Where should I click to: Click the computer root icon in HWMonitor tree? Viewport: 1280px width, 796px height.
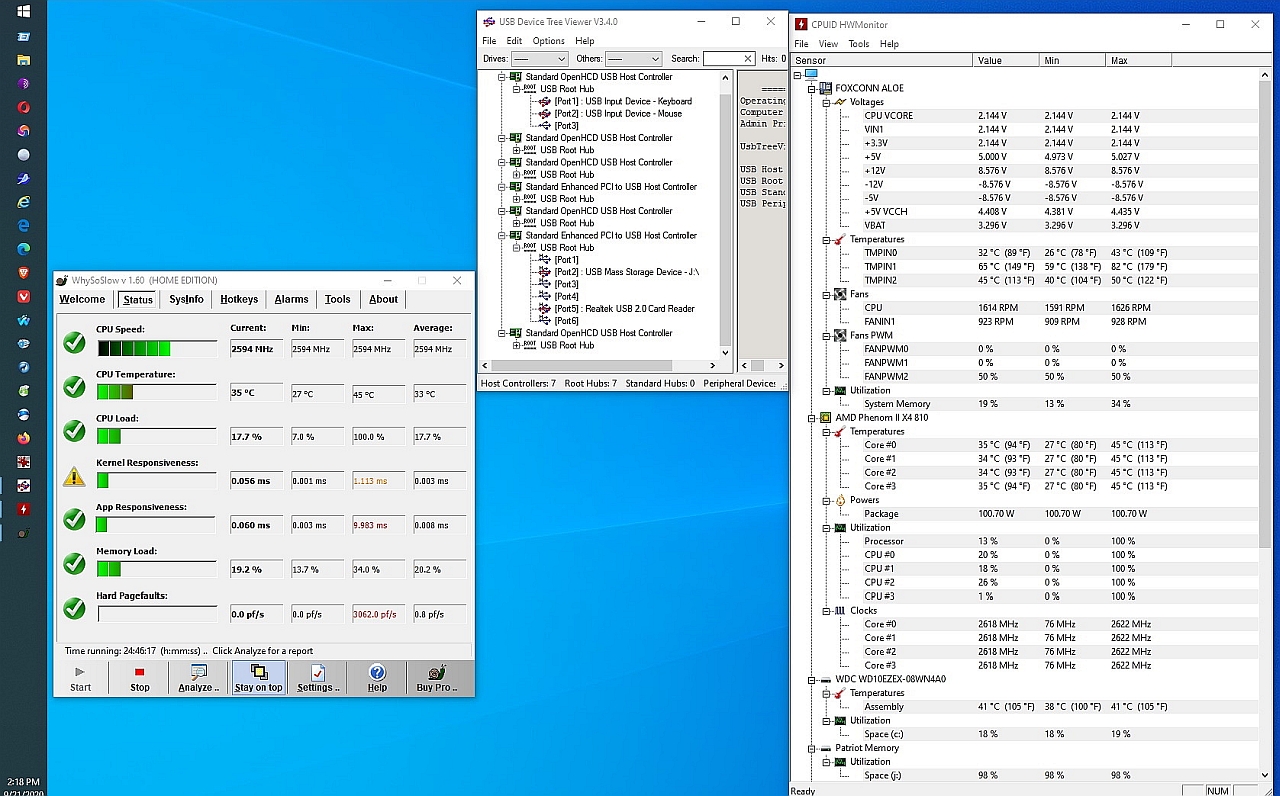(811, 74)
